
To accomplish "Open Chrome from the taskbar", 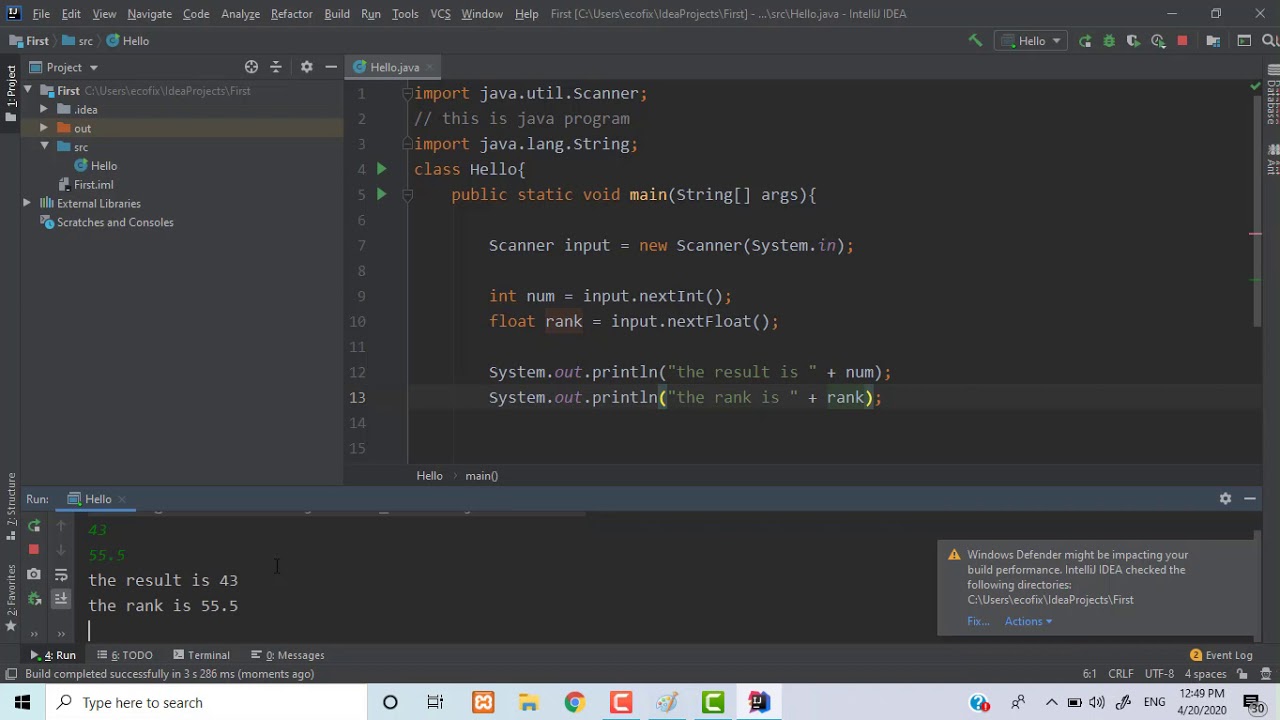I will click(574, 702).
